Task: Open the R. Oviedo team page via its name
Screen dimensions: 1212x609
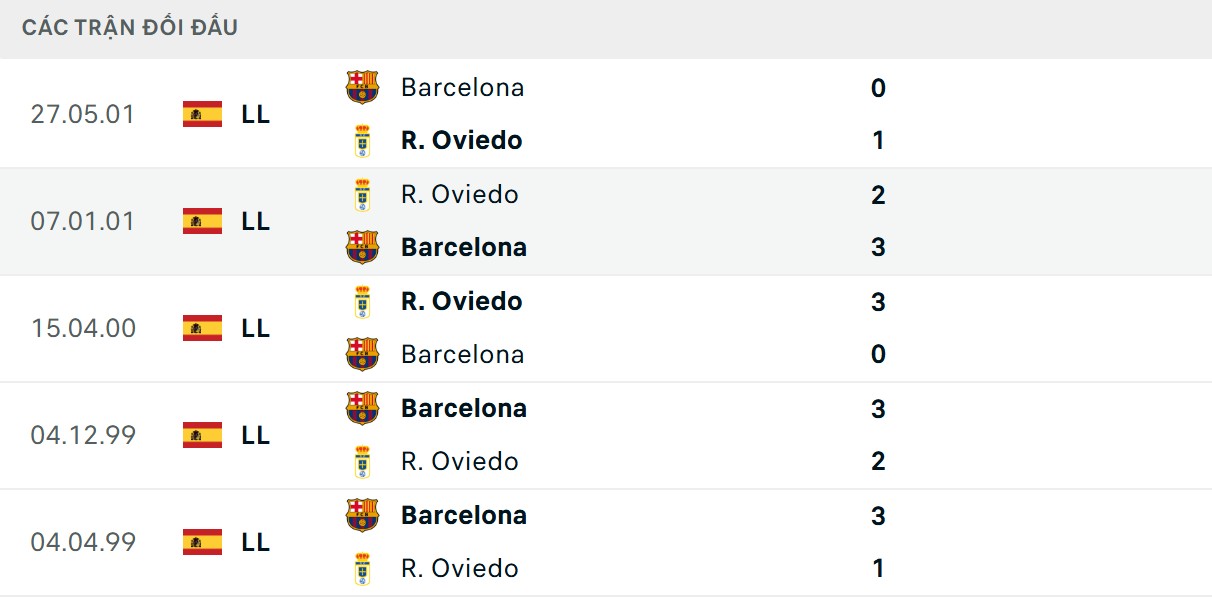Action: point(460,139)
